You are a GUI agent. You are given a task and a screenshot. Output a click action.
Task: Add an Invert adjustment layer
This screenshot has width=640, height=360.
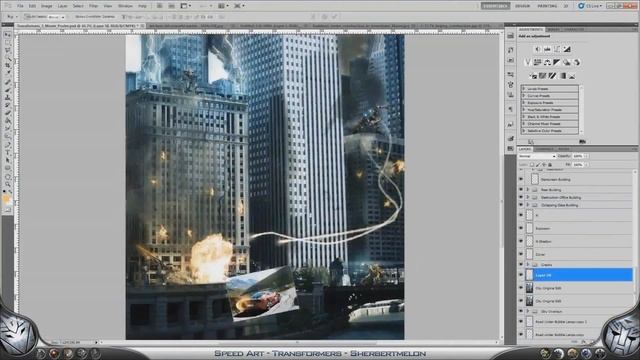tap(533, 76)
